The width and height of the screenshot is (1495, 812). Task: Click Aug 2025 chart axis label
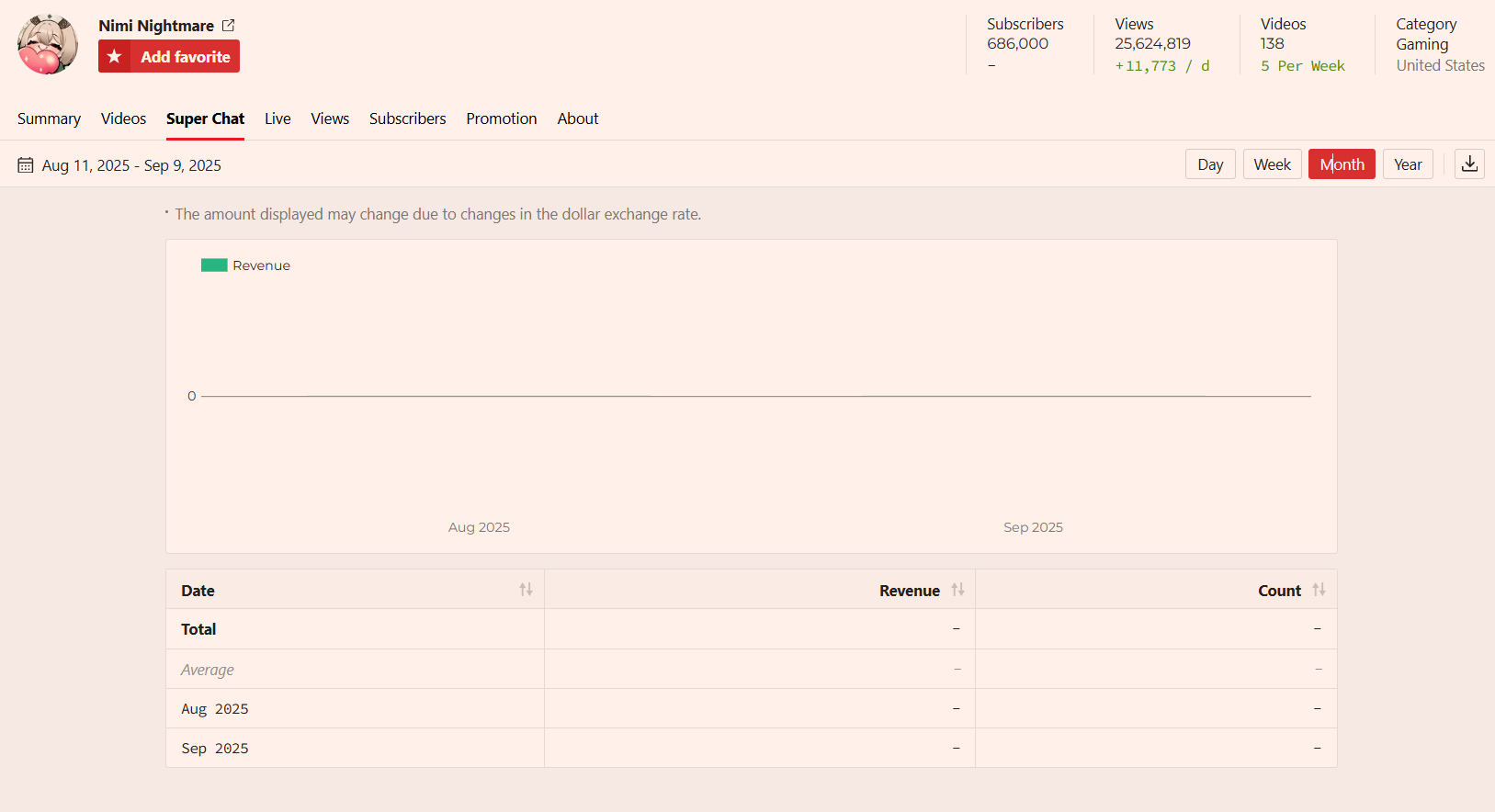tap(479, 527)
